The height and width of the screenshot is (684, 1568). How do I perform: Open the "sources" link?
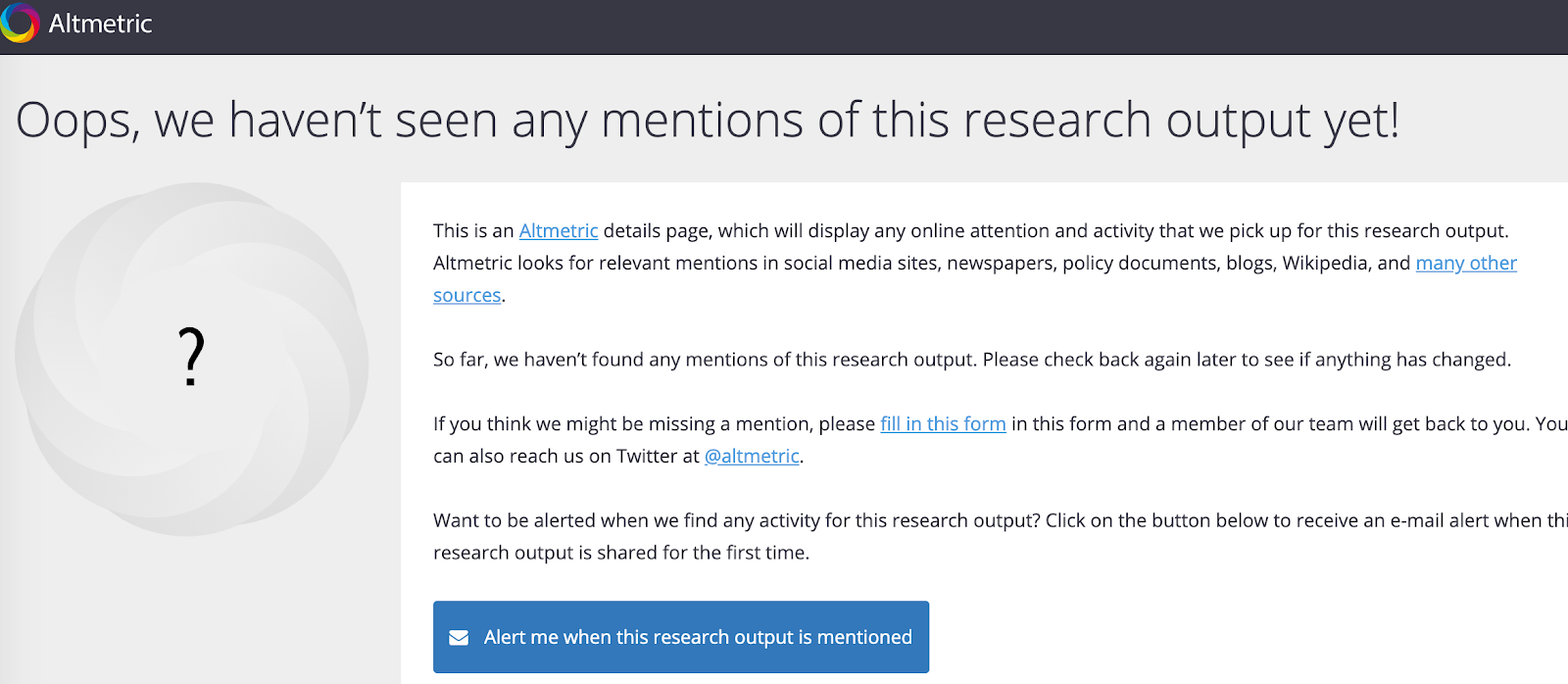(x=466, y=295)
